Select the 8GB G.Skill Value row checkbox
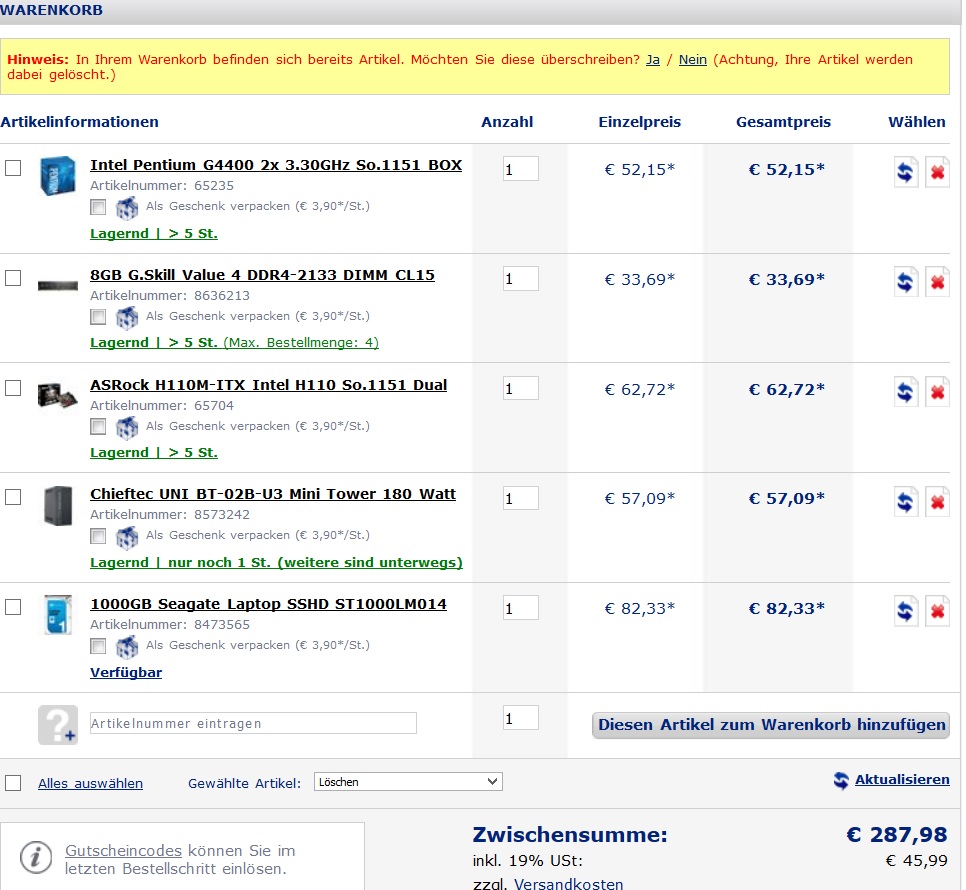Image resolution: width=966 pixels, height=890 pixels. pyautogui.click(x=13, y=278)
